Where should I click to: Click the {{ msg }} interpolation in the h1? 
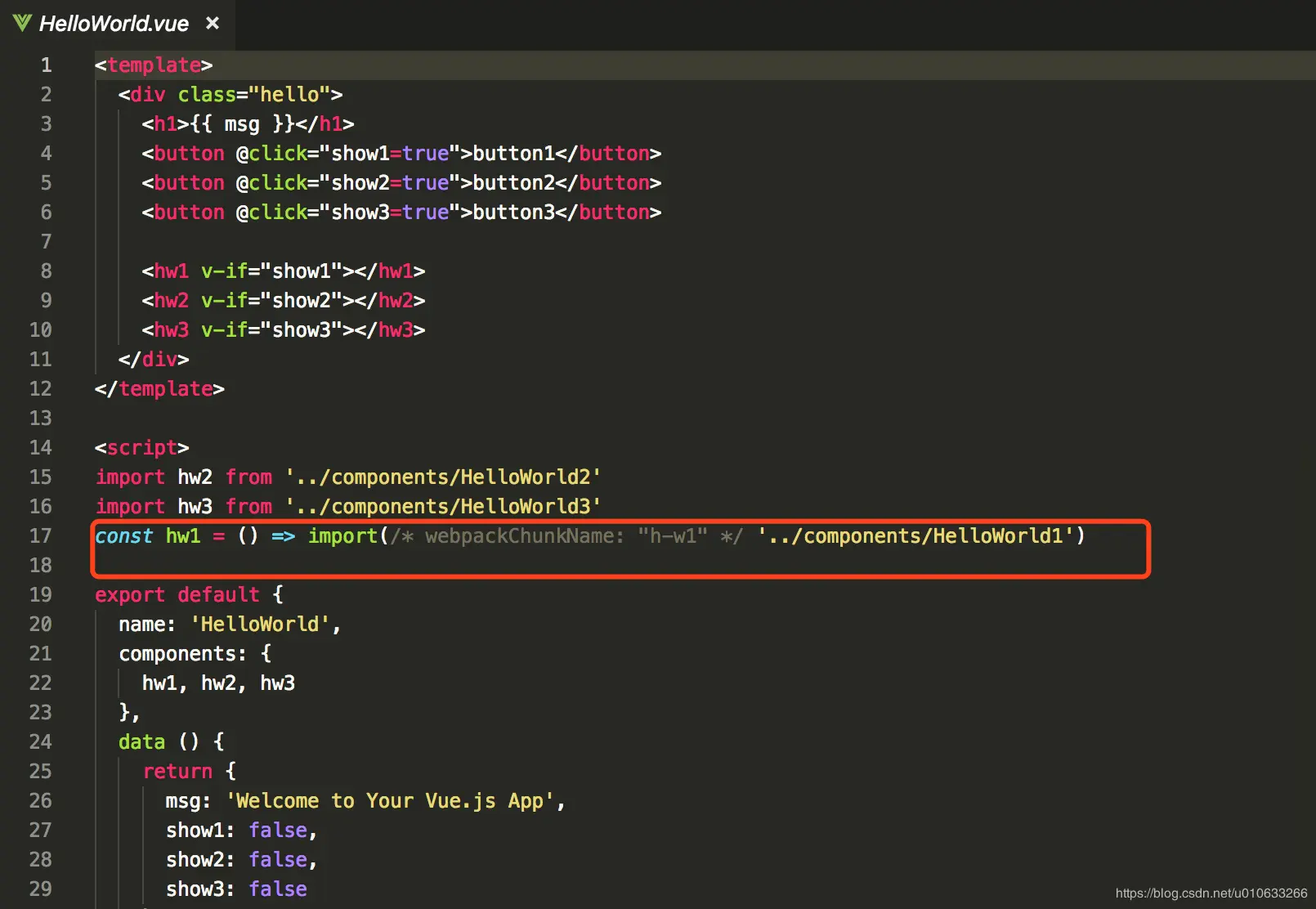243,124
